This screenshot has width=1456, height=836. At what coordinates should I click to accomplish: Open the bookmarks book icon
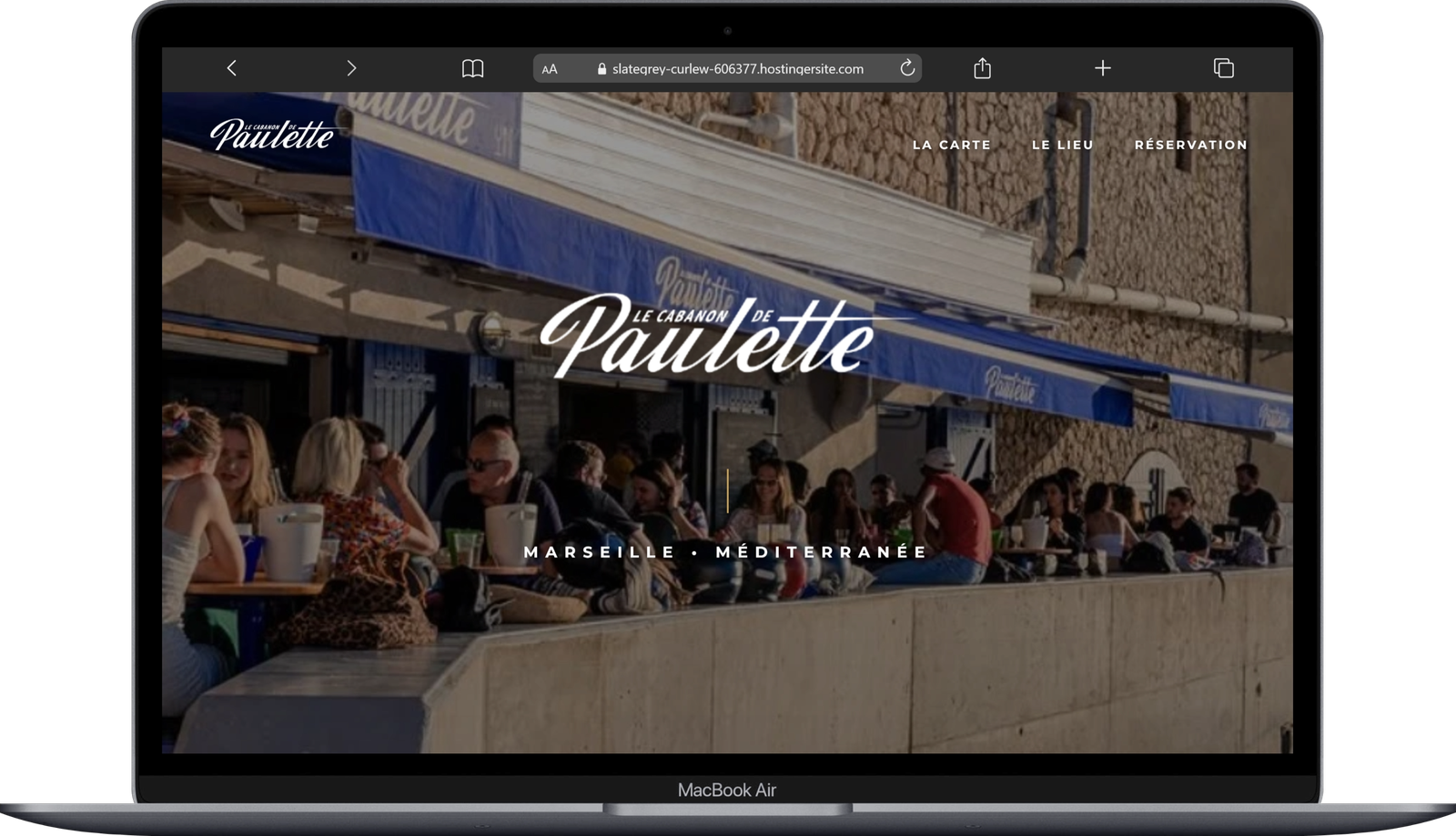pyautogui.click(x=472, y=68)
